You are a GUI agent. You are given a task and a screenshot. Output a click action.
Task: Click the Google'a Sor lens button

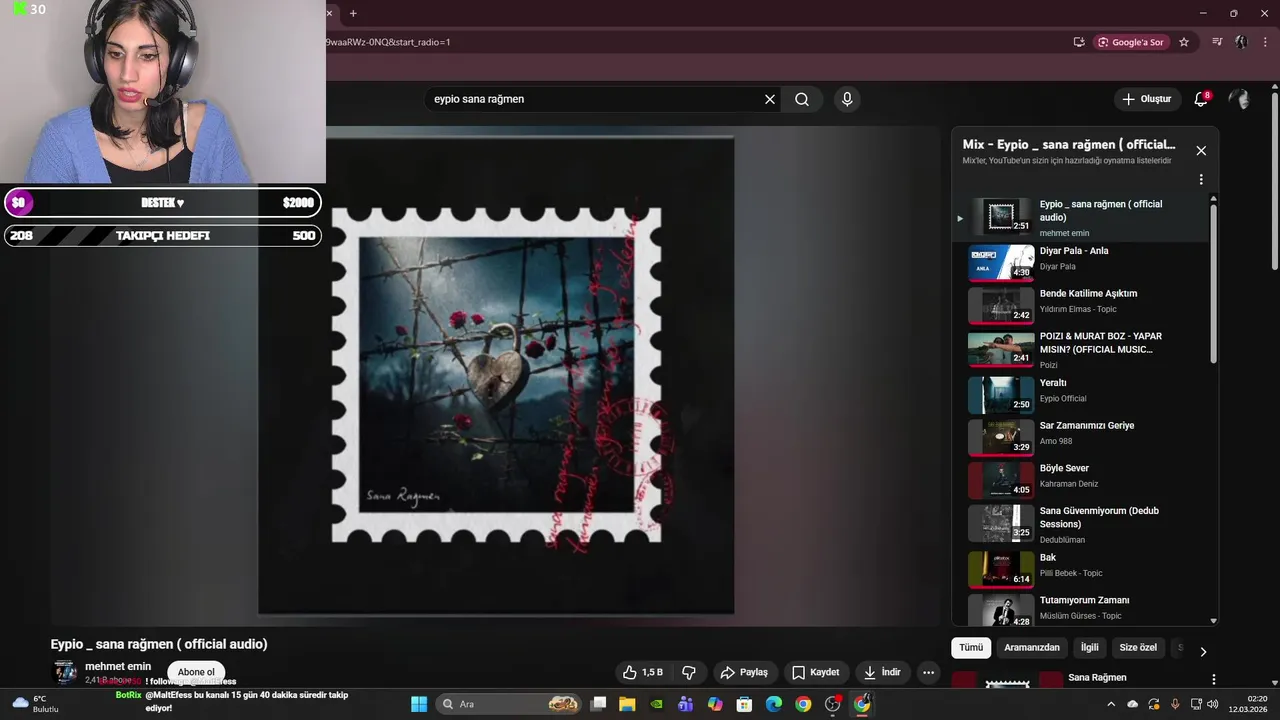(x=1132, y=42)
